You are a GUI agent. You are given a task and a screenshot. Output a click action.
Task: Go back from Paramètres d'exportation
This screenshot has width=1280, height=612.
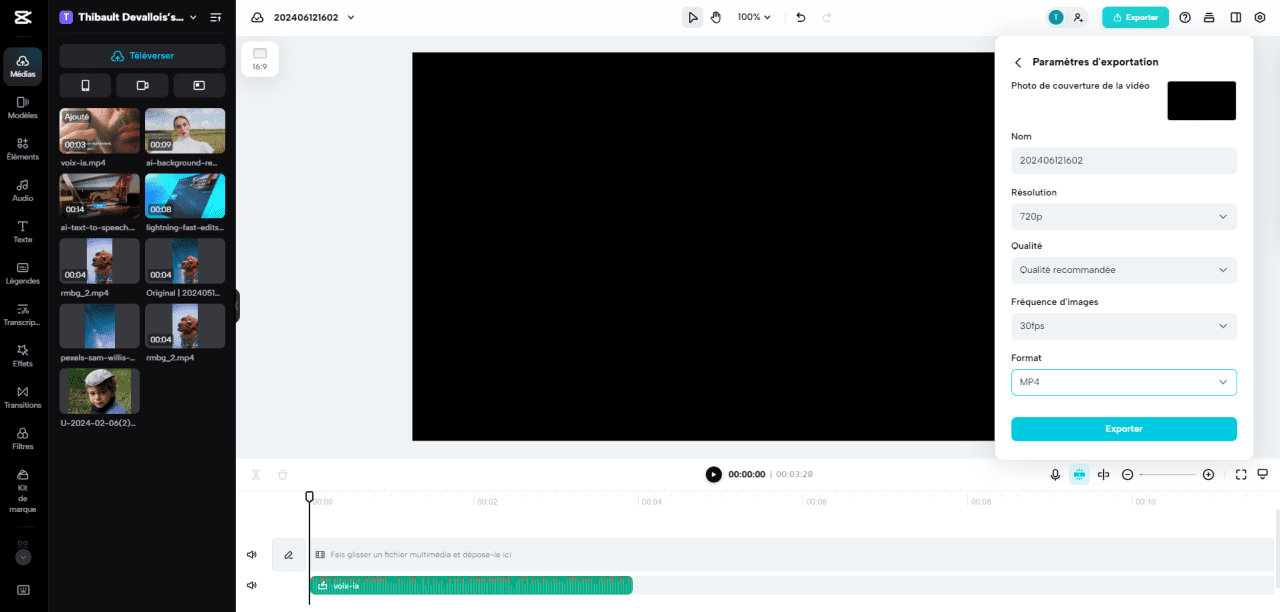click(1018, 62)
